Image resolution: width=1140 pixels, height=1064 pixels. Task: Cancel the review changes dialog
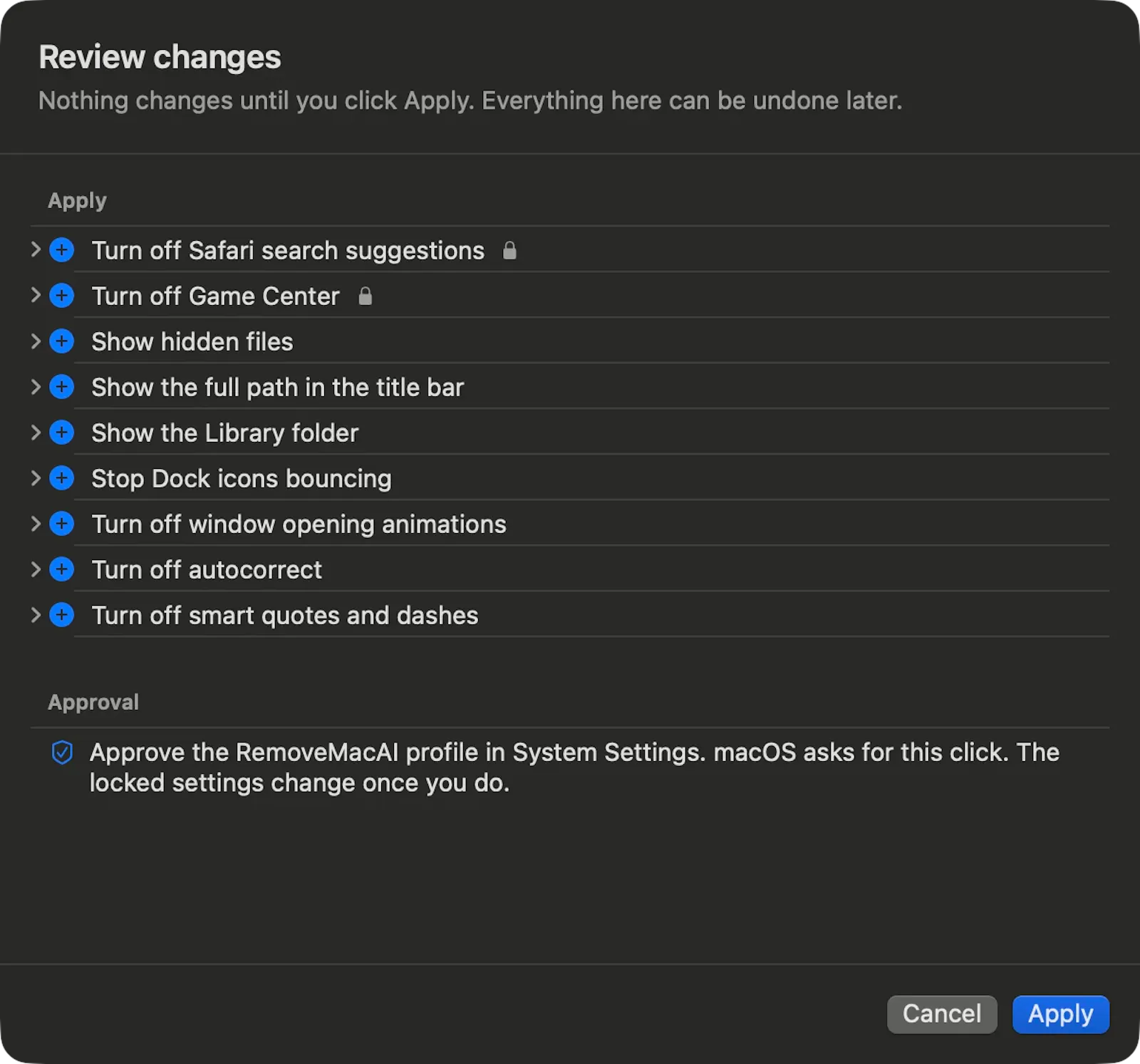tap(942, 1014)
